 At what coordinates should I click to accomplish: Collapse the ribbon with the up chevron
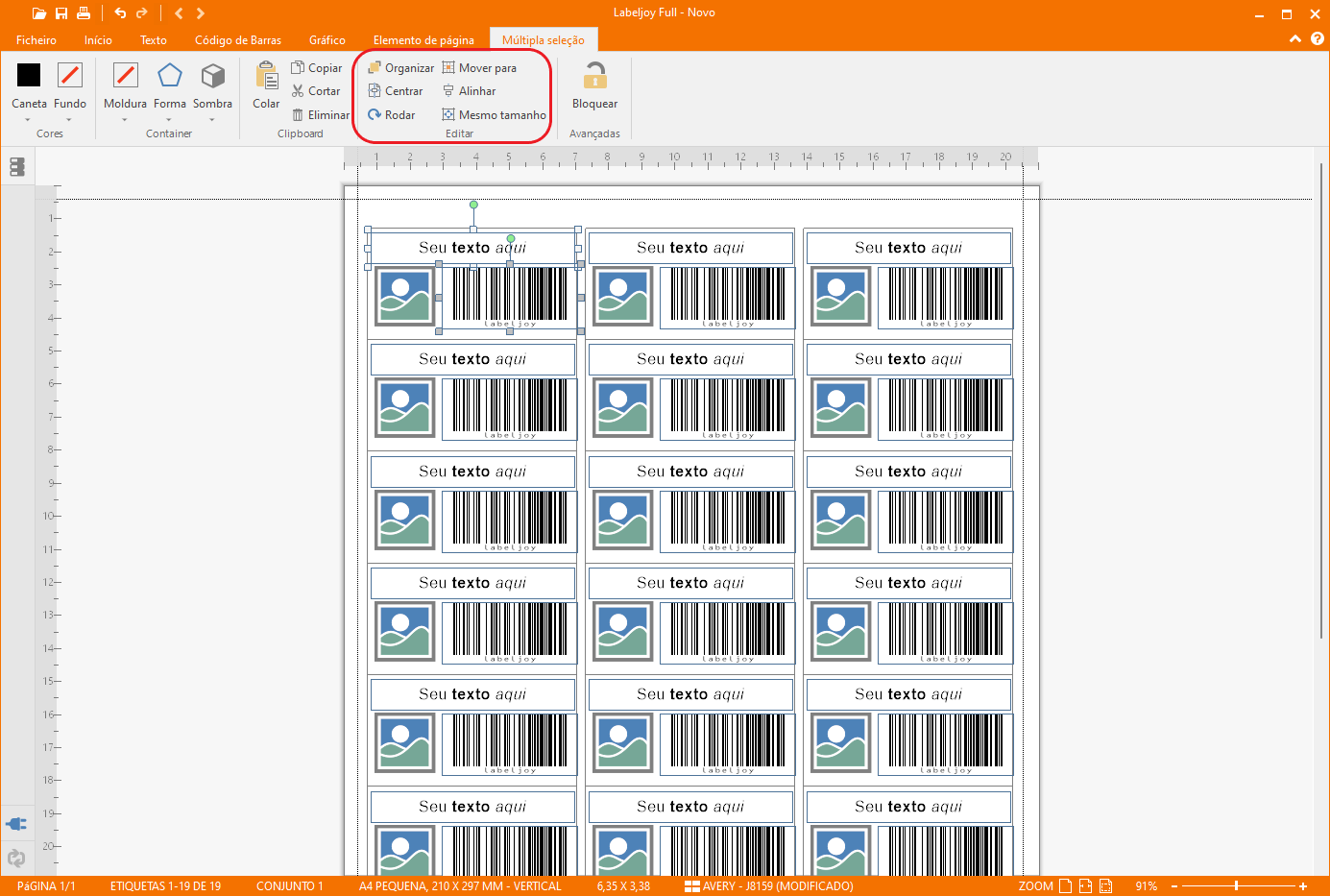1295,39
